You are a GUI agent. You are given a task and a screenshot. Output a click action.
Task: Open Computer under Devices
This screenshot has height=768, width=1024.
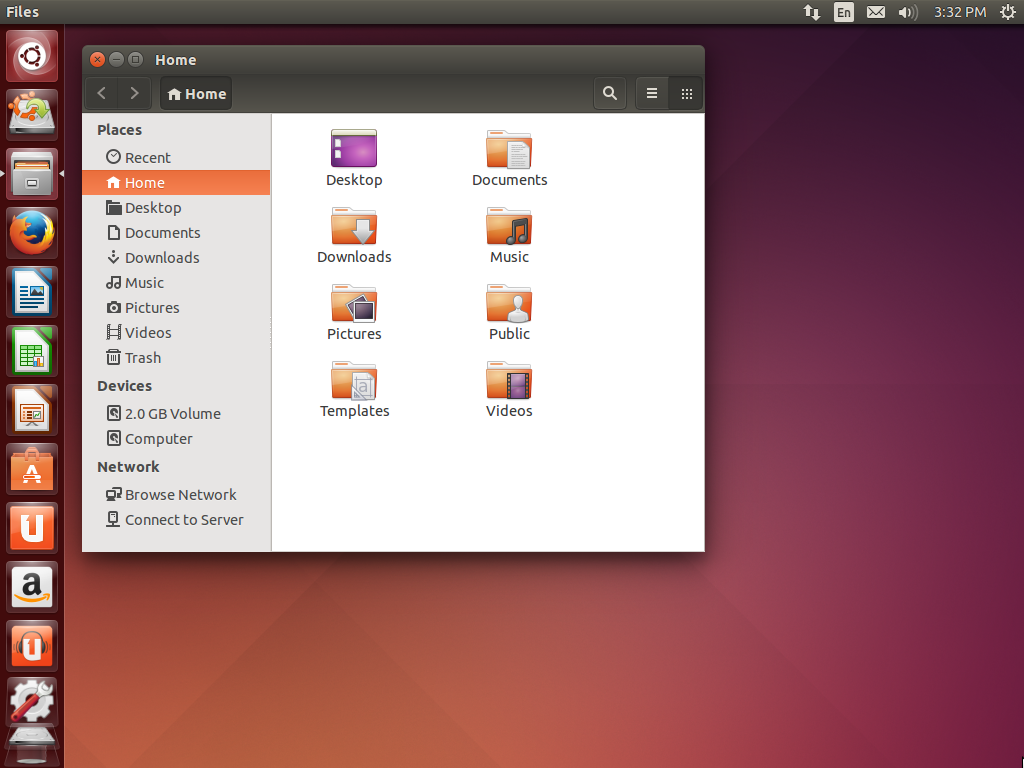point(176,439)
